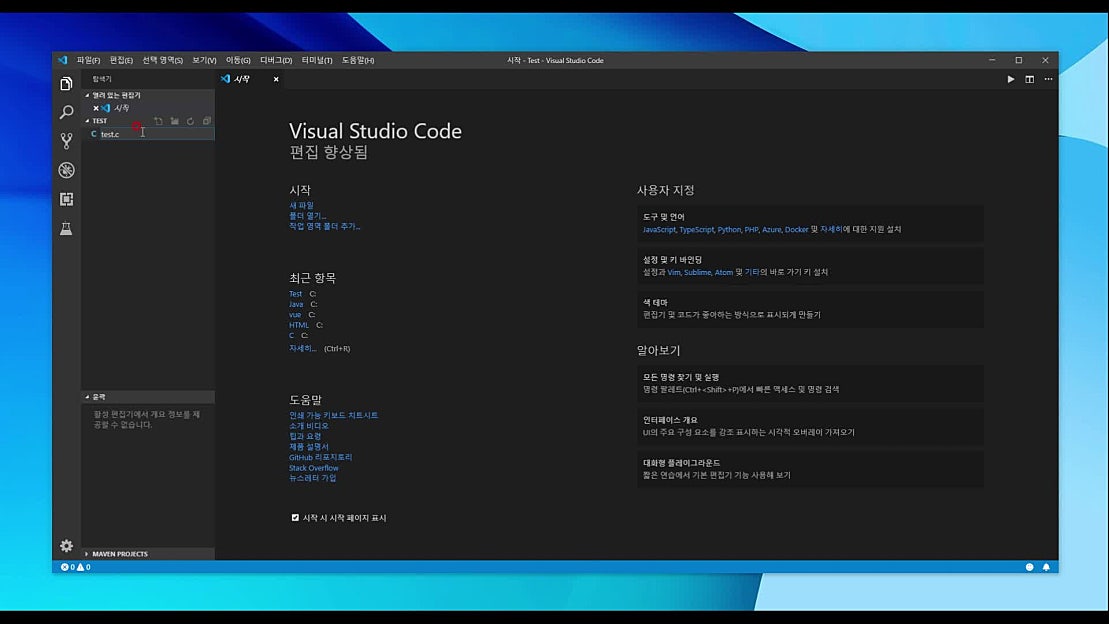The image size is (1109, 624).
Task: Create a new folder via the Explorer toolbar icon
Action: click(x=174, y=120)
